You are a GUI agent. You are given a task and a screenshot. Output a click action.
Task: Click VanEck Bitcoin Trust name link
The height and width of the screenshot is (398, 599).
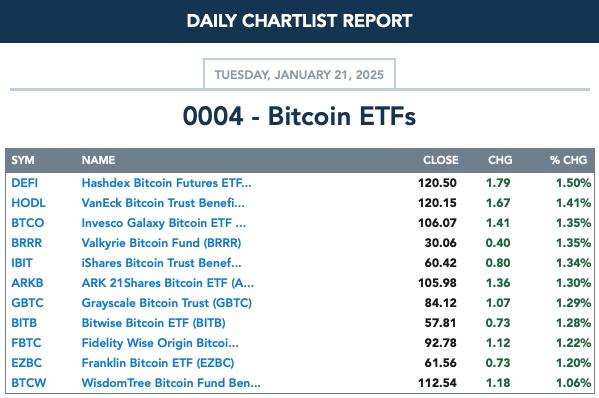click(163, 203)
